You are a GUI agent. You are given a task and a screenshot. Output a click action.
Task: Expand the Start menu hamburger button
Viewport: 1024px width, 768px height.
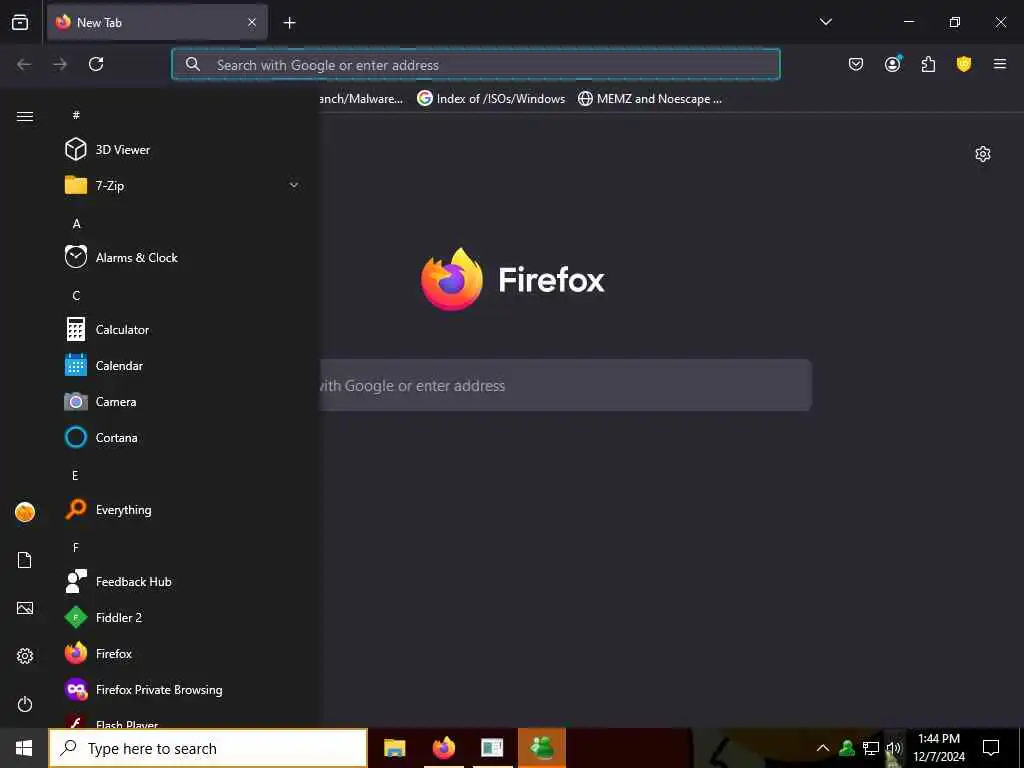coord(25,116)
